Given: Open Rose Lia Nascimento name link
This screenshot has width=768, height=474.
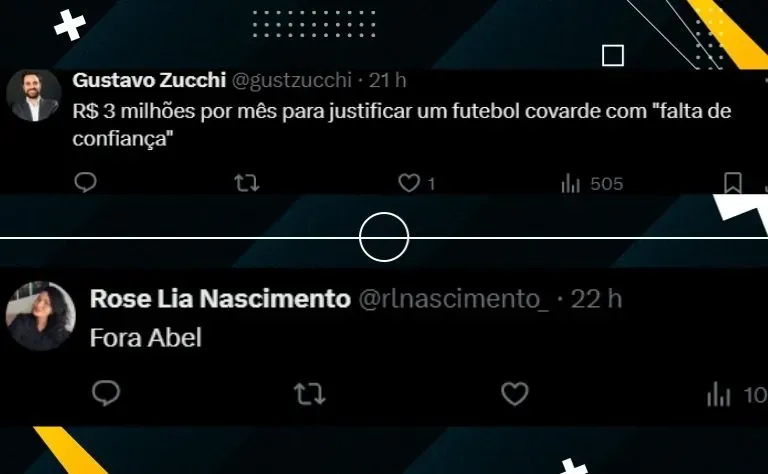Looking at the screenshot, I should 220,299.
